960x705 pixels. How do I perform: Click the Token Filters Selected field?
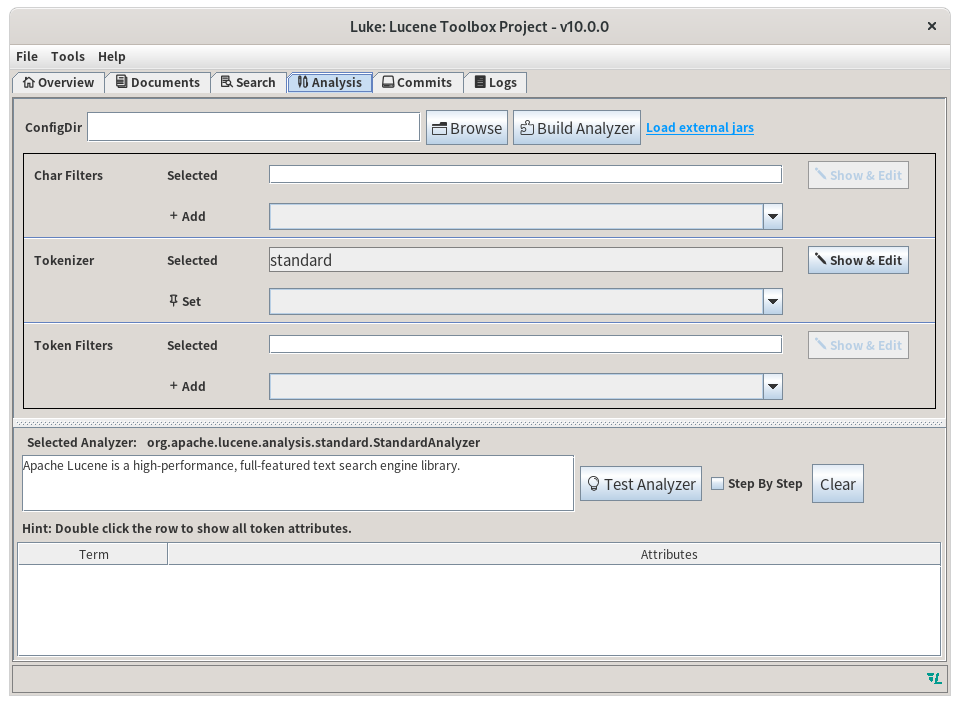(525, 345)
